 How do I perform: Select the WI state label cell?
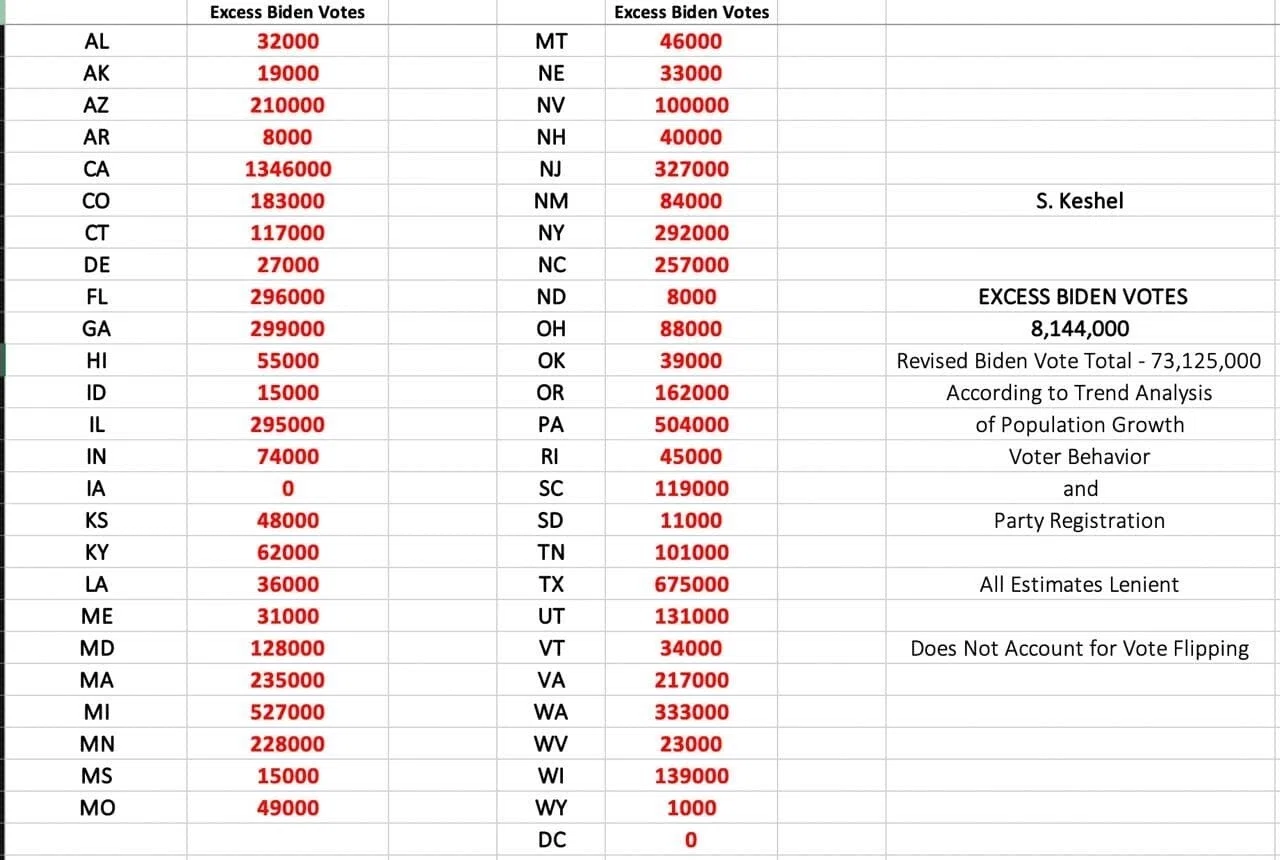click(551, 776)
